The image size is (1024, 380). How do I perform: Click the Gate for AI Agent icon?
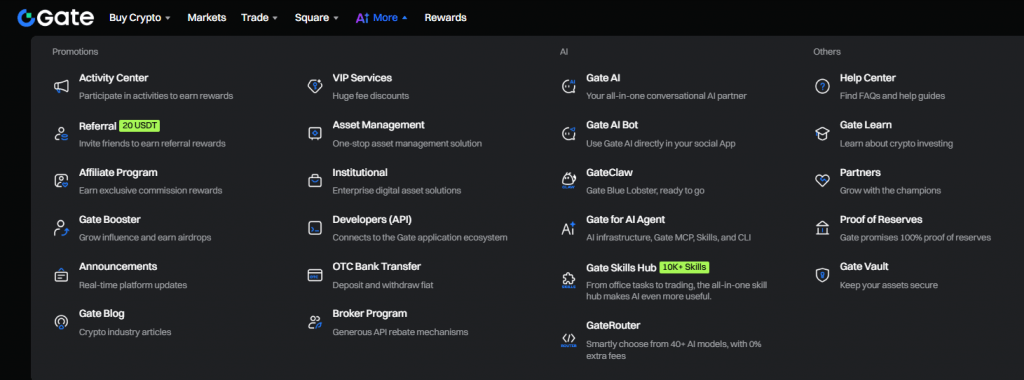(568, 228)
